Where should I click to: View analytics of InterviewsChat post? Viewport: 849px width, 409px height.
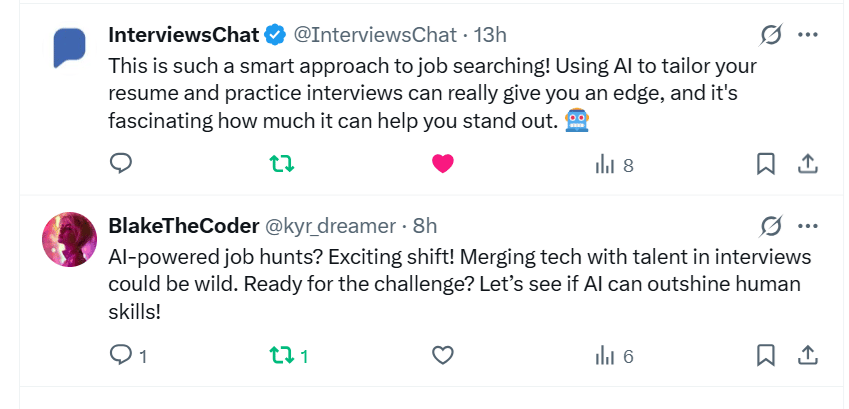pyautogui.click(x=614, y=165)
